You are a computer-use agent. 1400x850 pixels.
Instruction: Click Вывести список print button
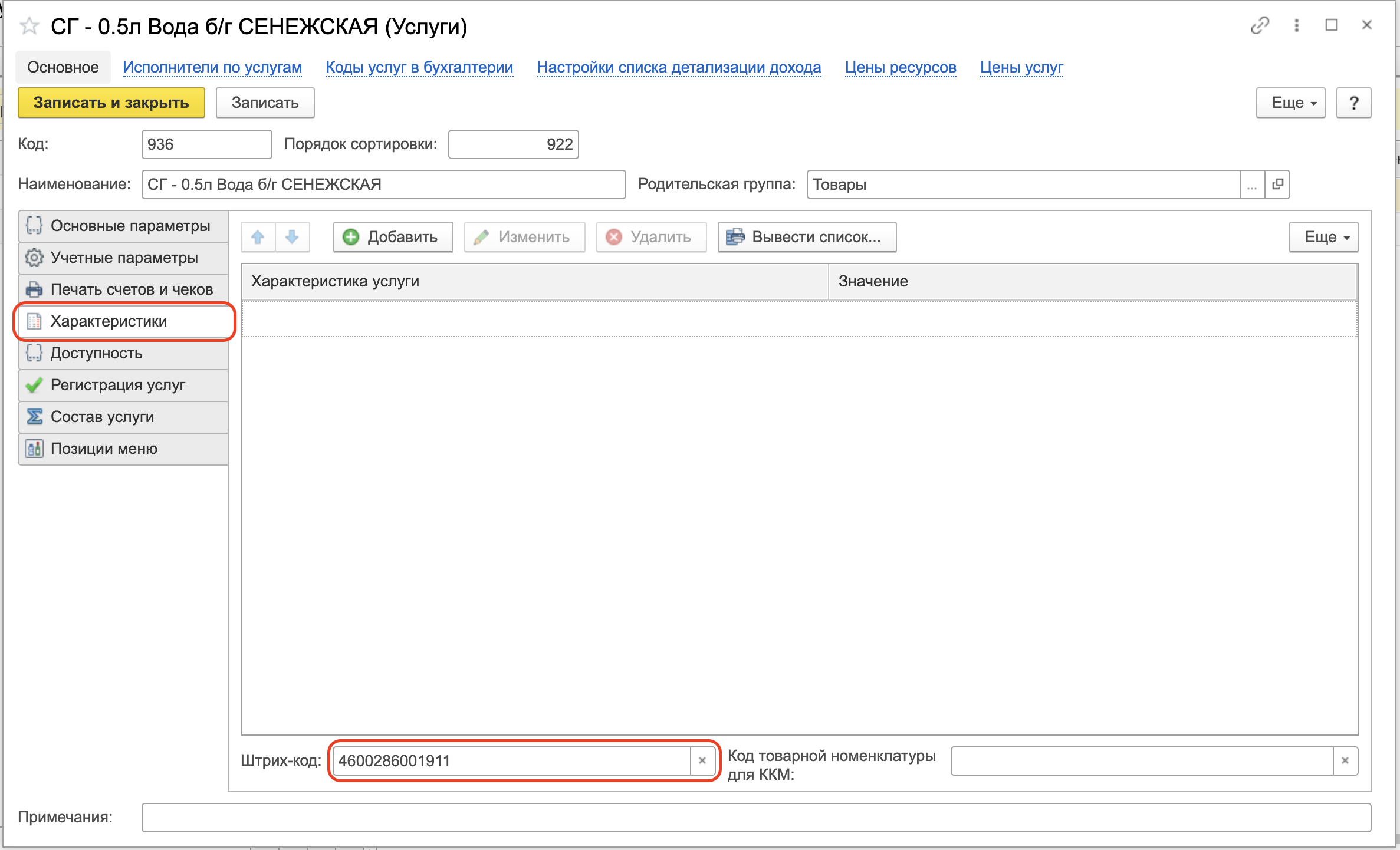point(807,237)
